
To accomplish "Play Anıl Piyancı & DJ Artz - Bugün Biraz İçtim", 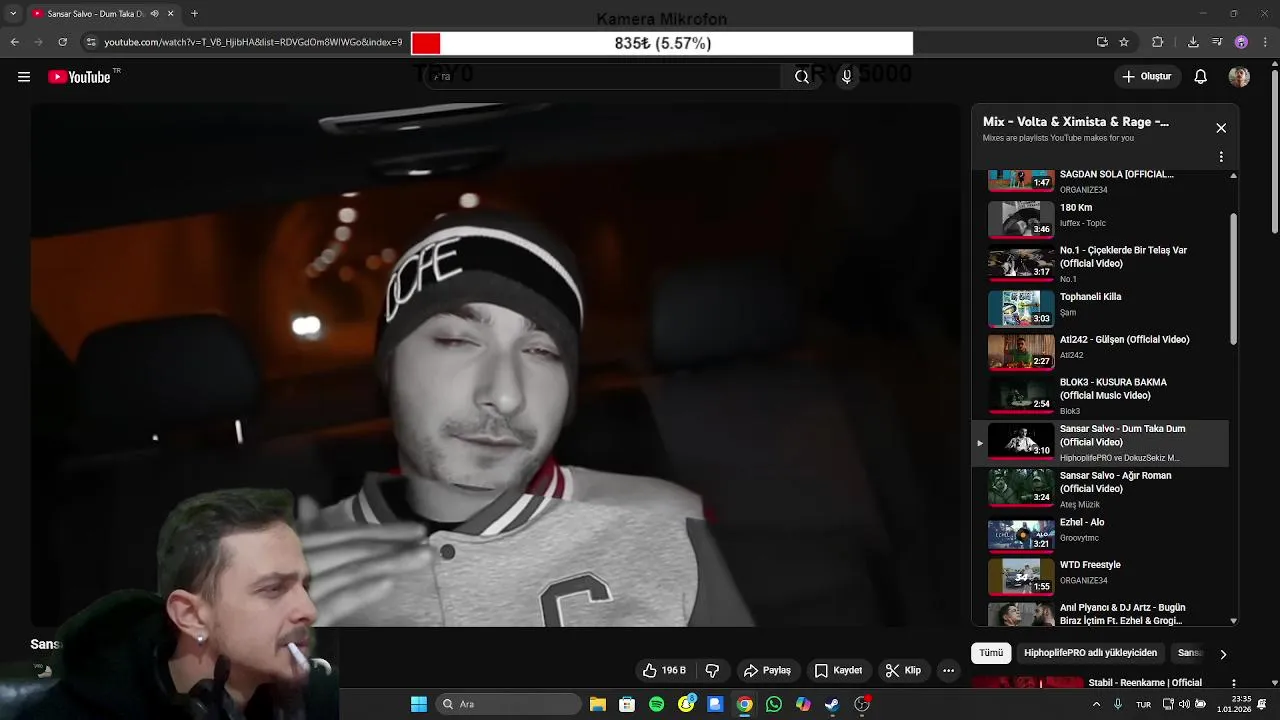I will 1100,613.
